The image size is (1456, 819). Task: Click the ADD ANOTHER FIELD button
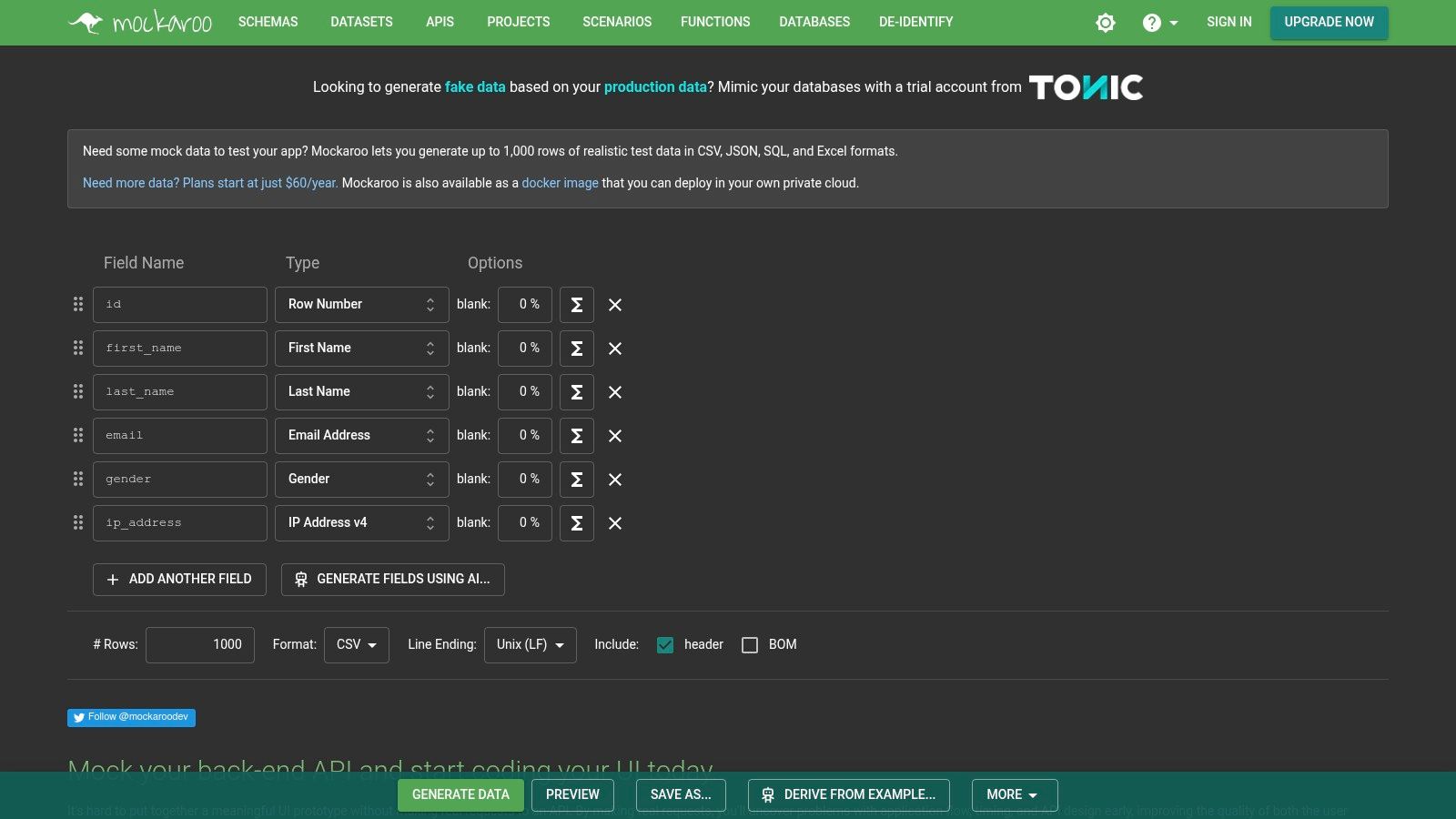click(x=179, y=579)
